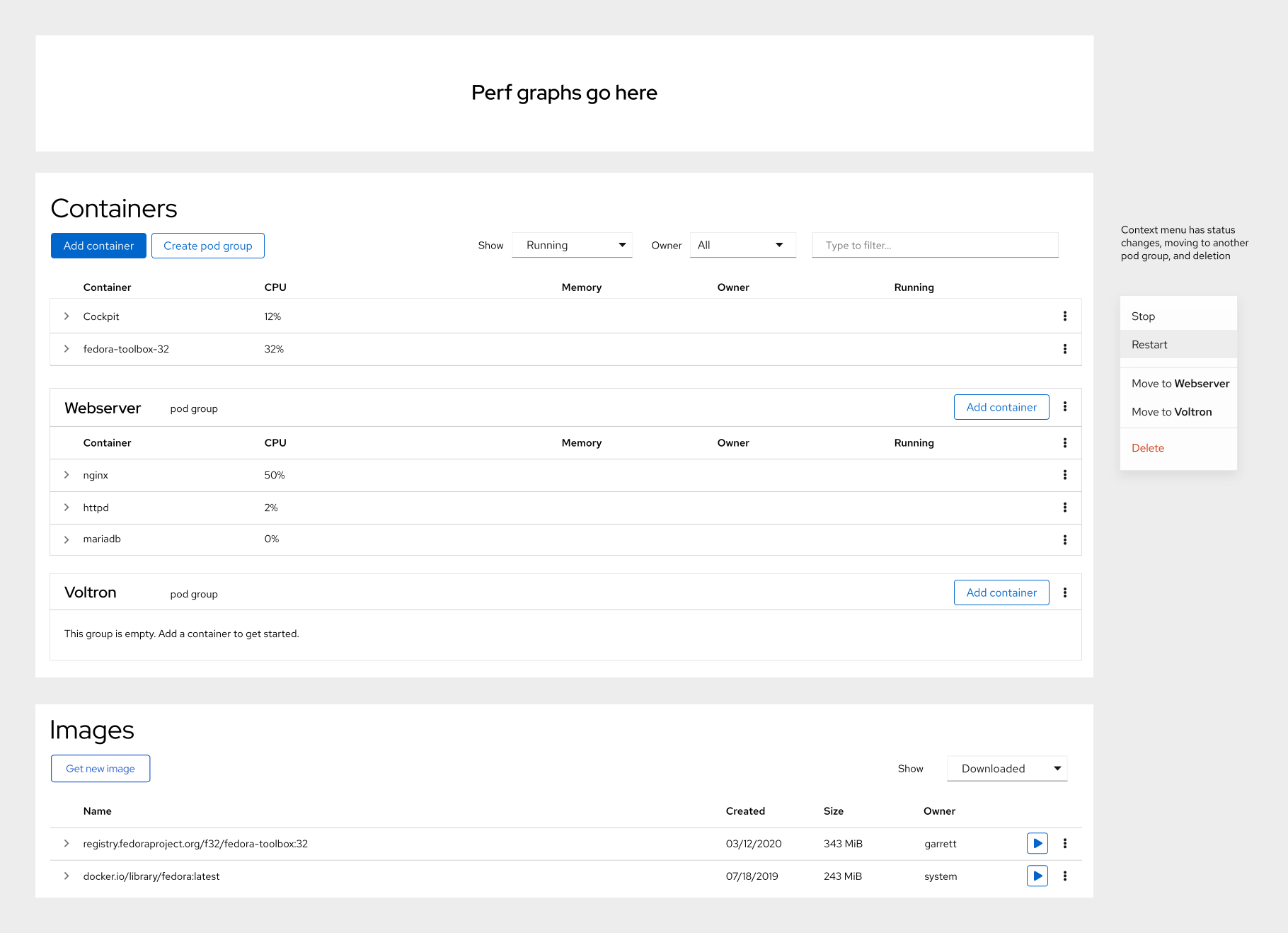Expand the fedora-toolbox-32 container row

(x=67, y=349)
